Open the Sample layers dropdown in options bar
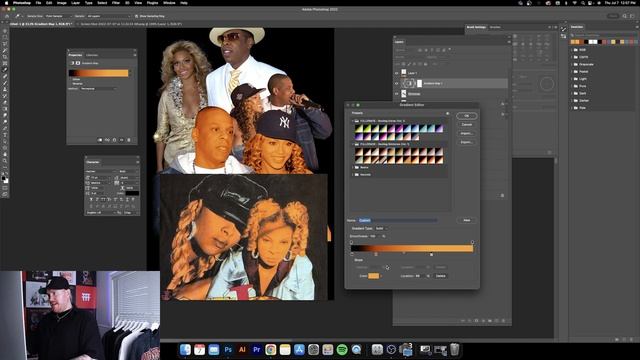 109,16
